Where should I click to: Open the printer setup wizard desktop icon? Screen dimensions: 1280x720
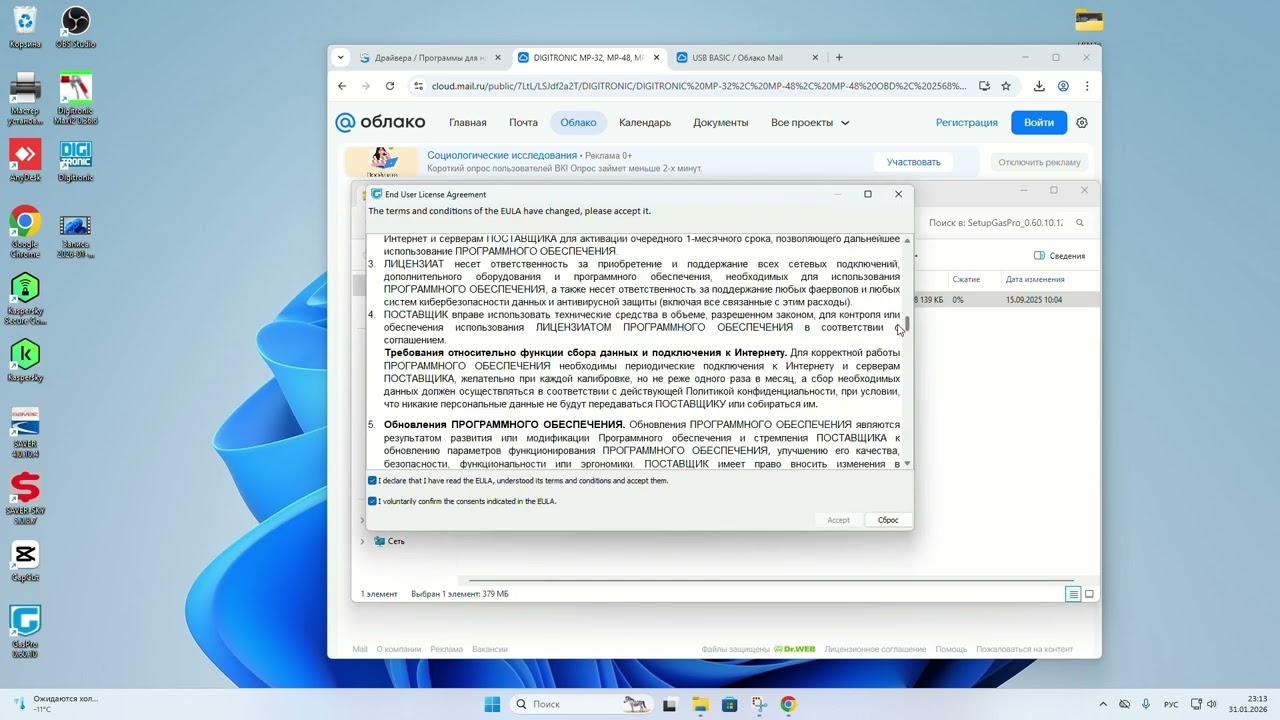pyautogui.click(x=25, y=97)
